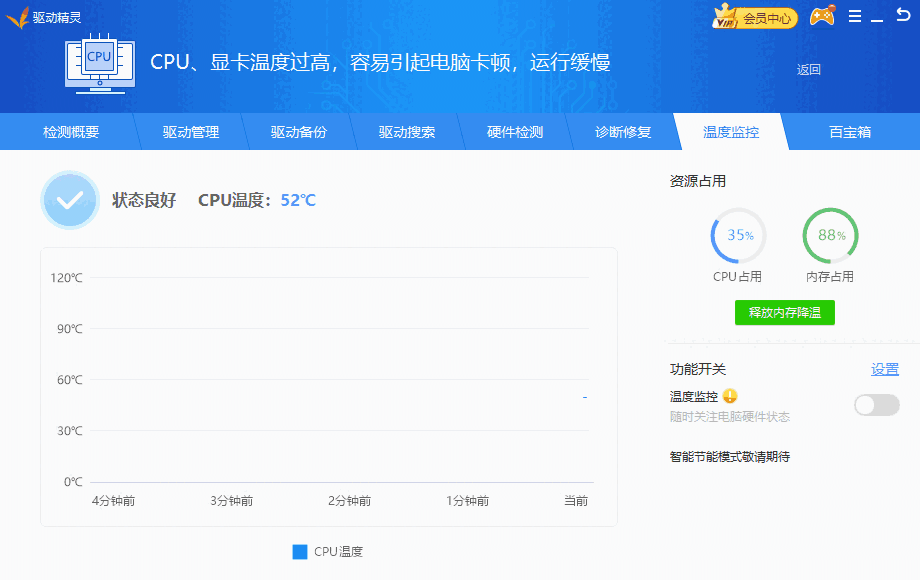Click the 返回 link in banner
Image resolution: width=920 pixels, height=580 pixels.
click(x=808, y=69)
